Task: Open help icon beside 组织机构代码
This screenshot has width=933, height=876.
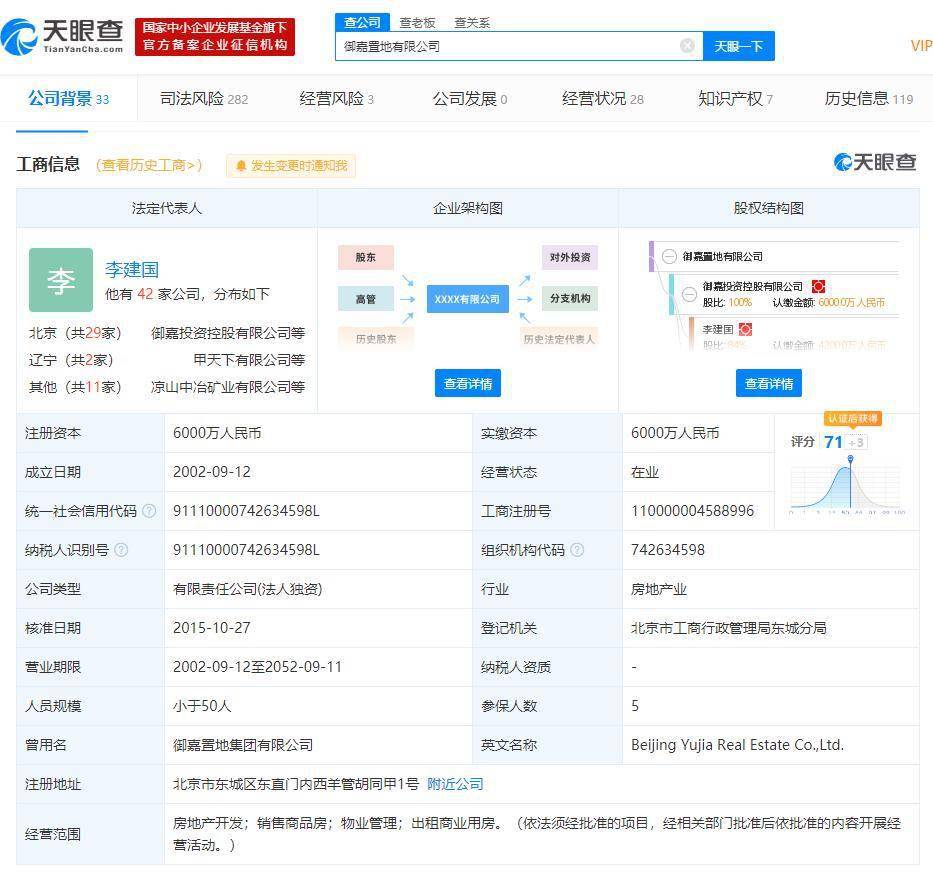Action: click(577, 550)
